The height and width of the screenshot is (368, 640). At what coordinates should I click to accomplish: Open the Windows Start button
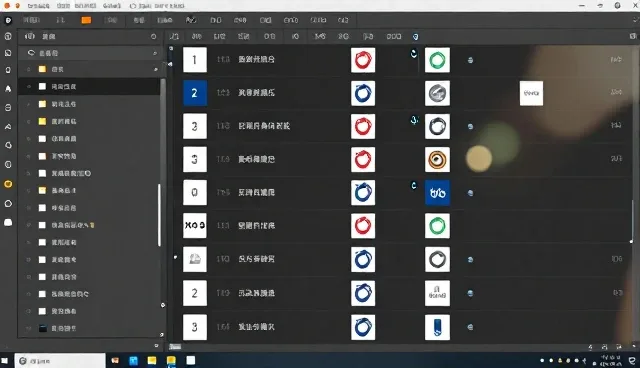point(4,361)
